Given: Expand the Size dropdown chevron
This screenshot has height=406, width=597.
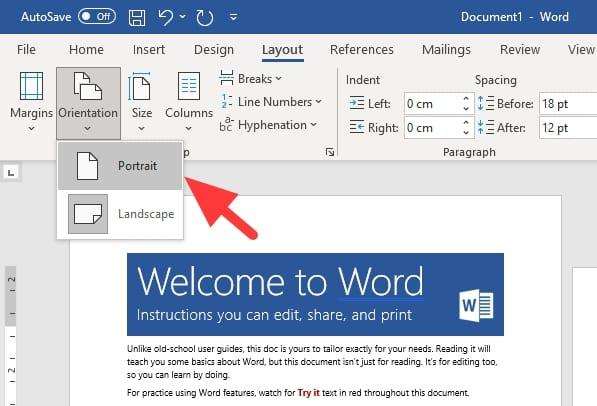Looking at the screenshot, I should 141,129.
